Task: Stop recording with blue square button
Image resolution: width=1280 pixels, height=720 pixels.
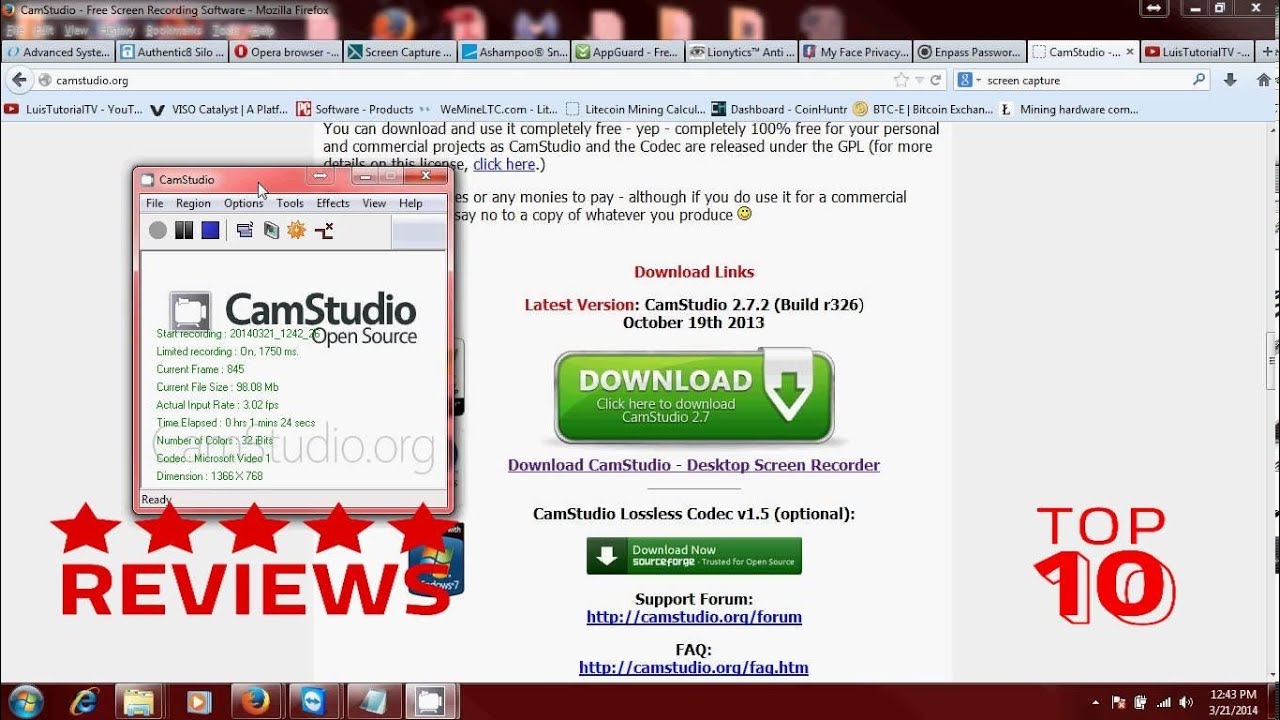Action: click(x=210, y=231)
